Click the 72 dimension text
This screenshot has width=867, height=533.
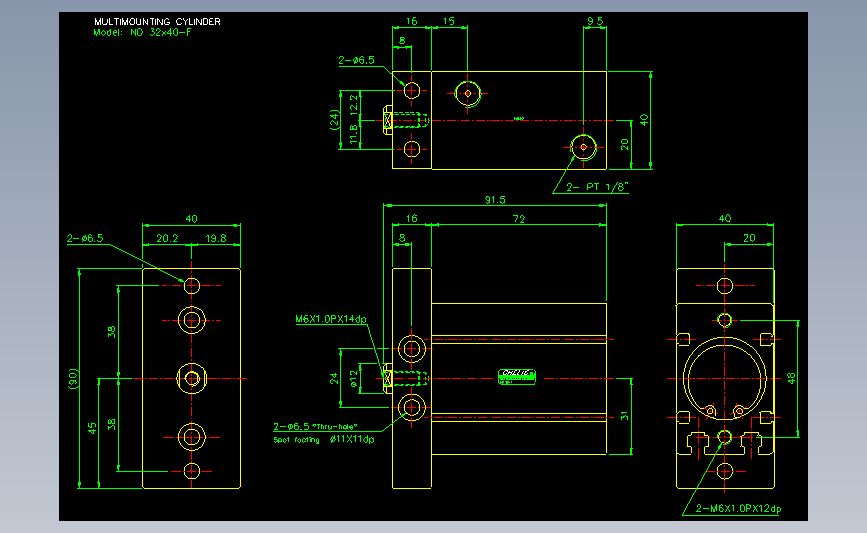tap(519, 219)
